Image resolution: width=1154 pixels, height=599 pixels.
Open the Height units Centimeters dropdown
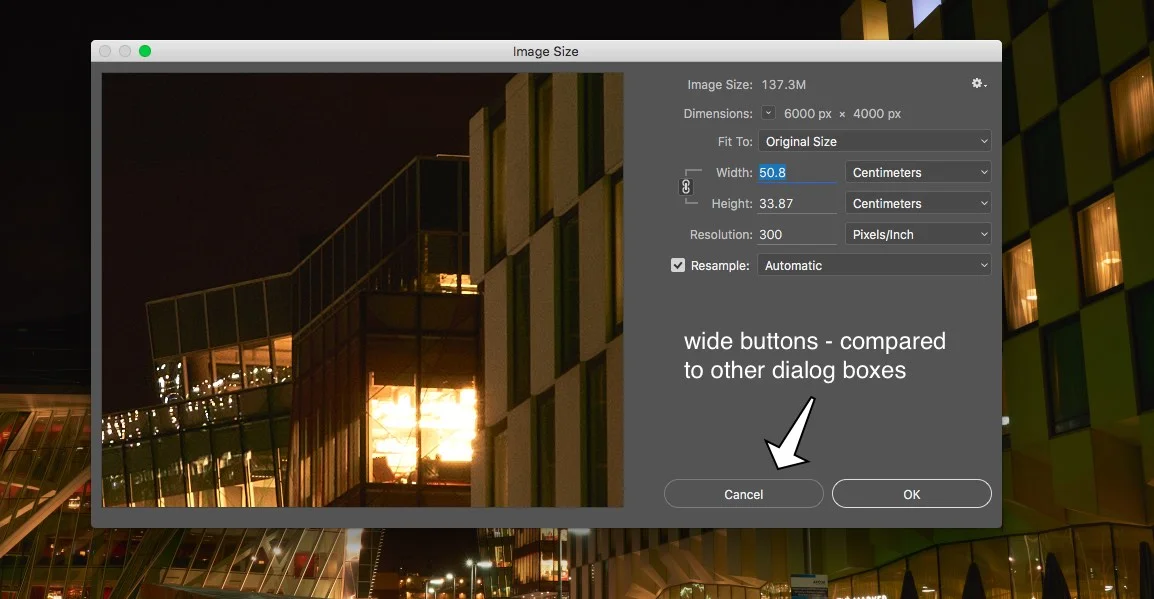pyautogui.click(x=918, y=203)
